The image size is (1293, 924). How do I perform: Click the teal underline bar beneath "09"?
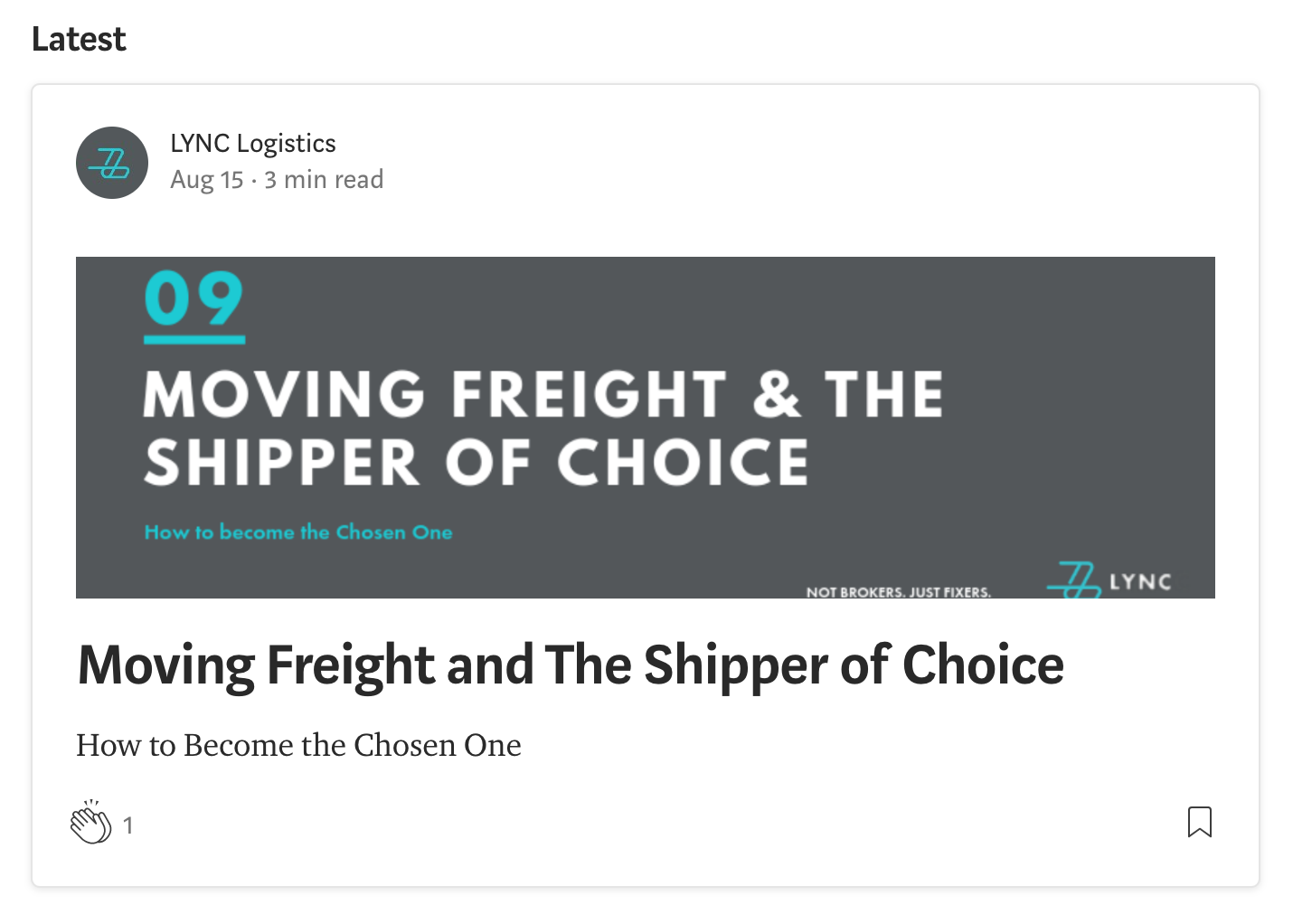(x=194, y=340)
